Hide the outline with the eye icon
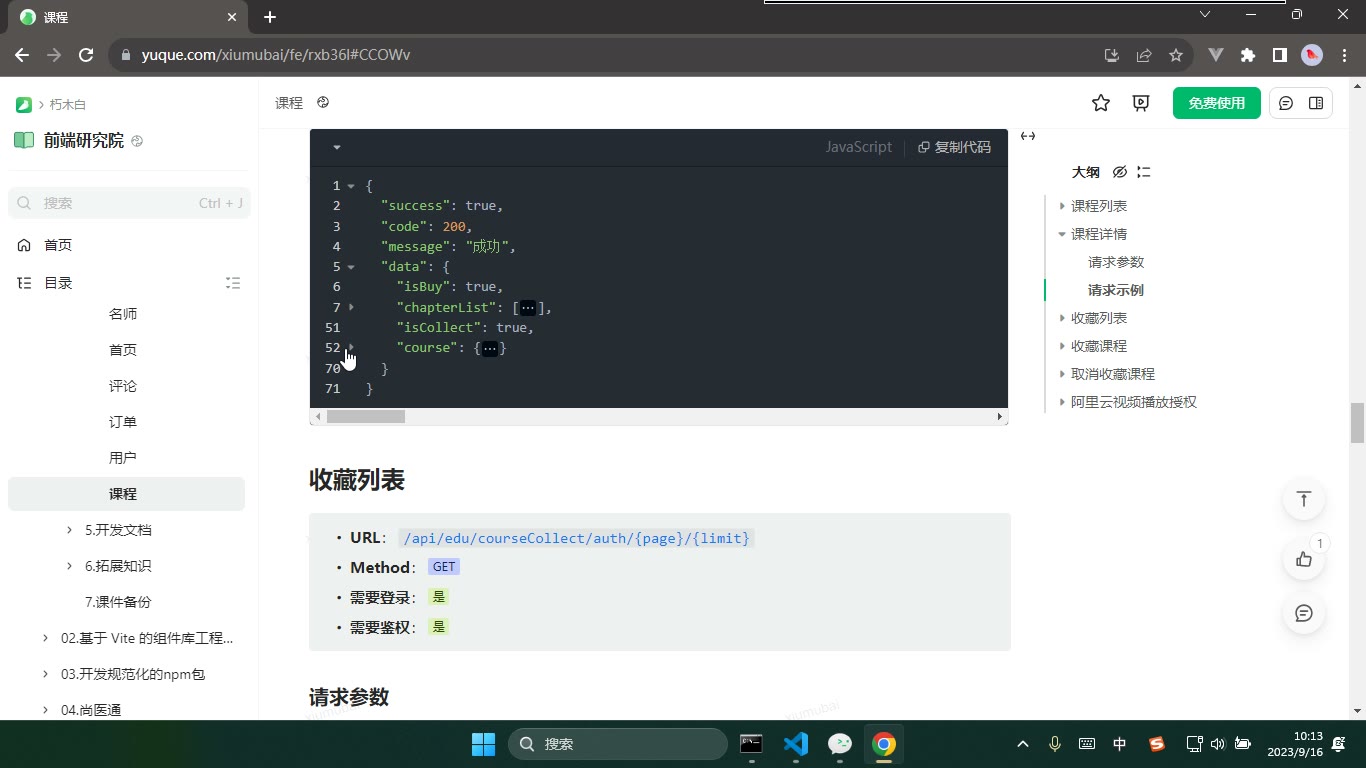 click(1120, 172)
